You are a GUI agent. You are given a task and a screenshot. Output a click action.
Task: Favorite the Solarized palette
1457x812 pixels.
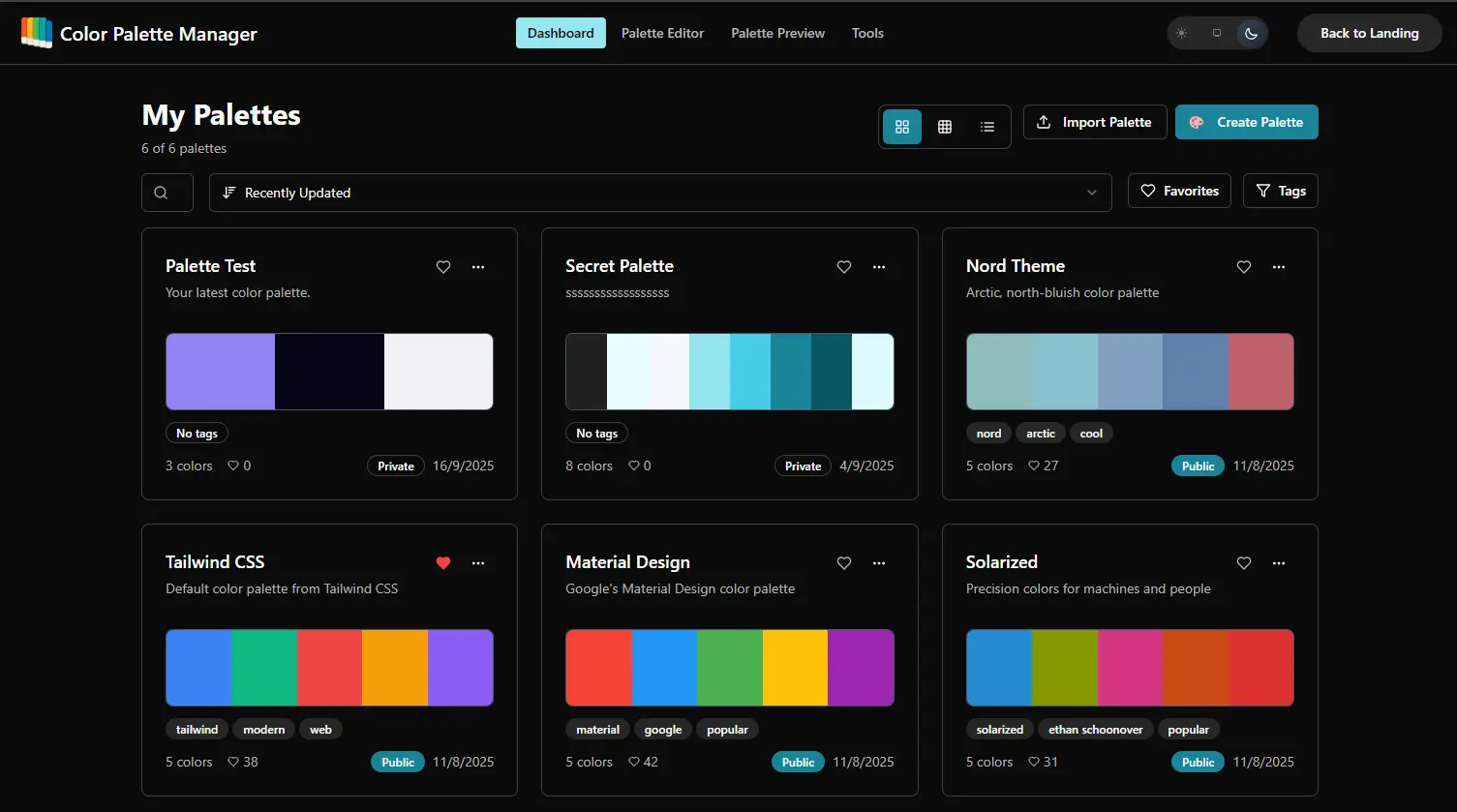pos(1244,563)
